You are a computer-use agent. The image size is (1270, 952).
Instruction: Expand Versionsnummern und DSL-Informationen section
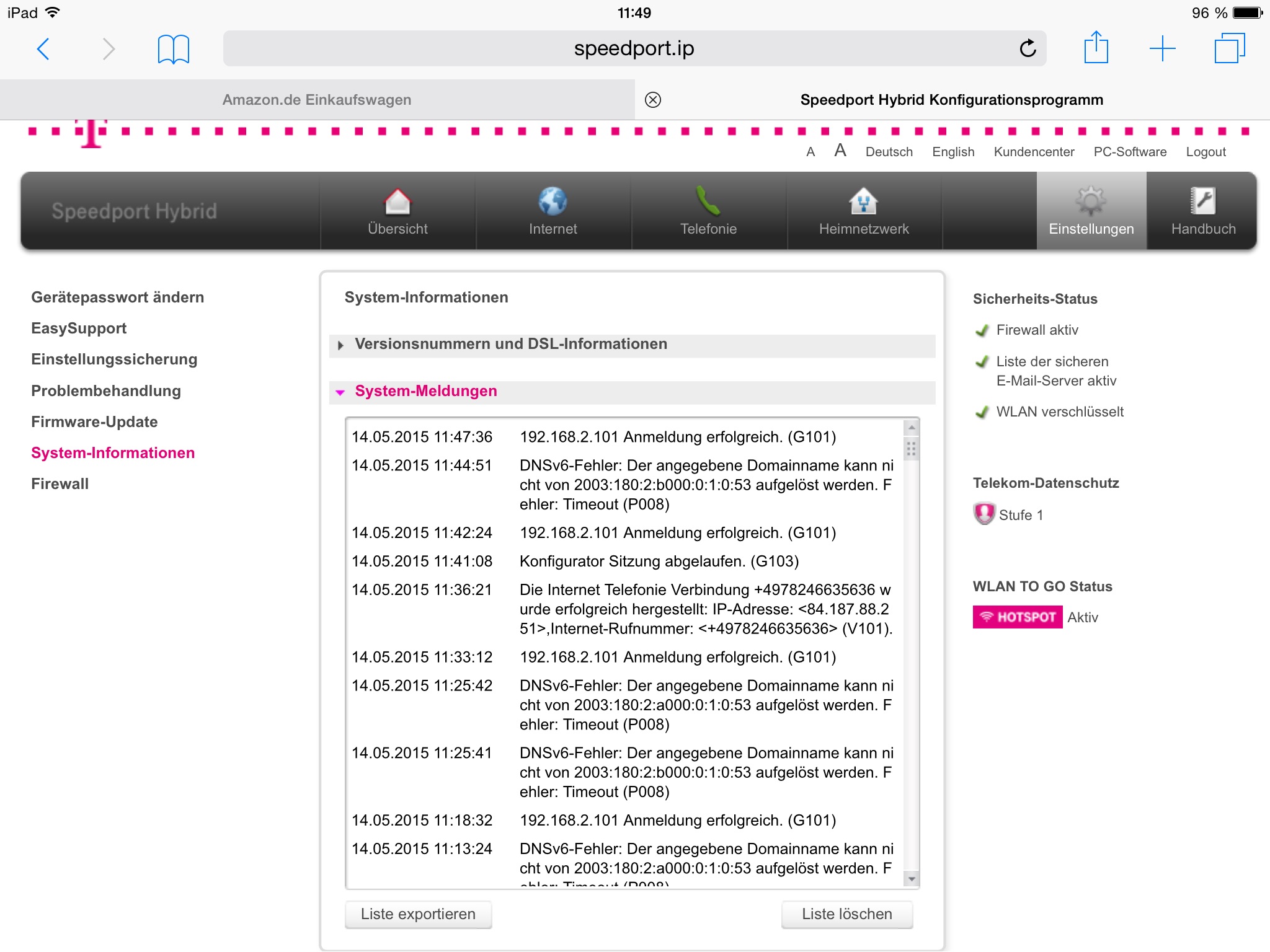click(632, 345)
